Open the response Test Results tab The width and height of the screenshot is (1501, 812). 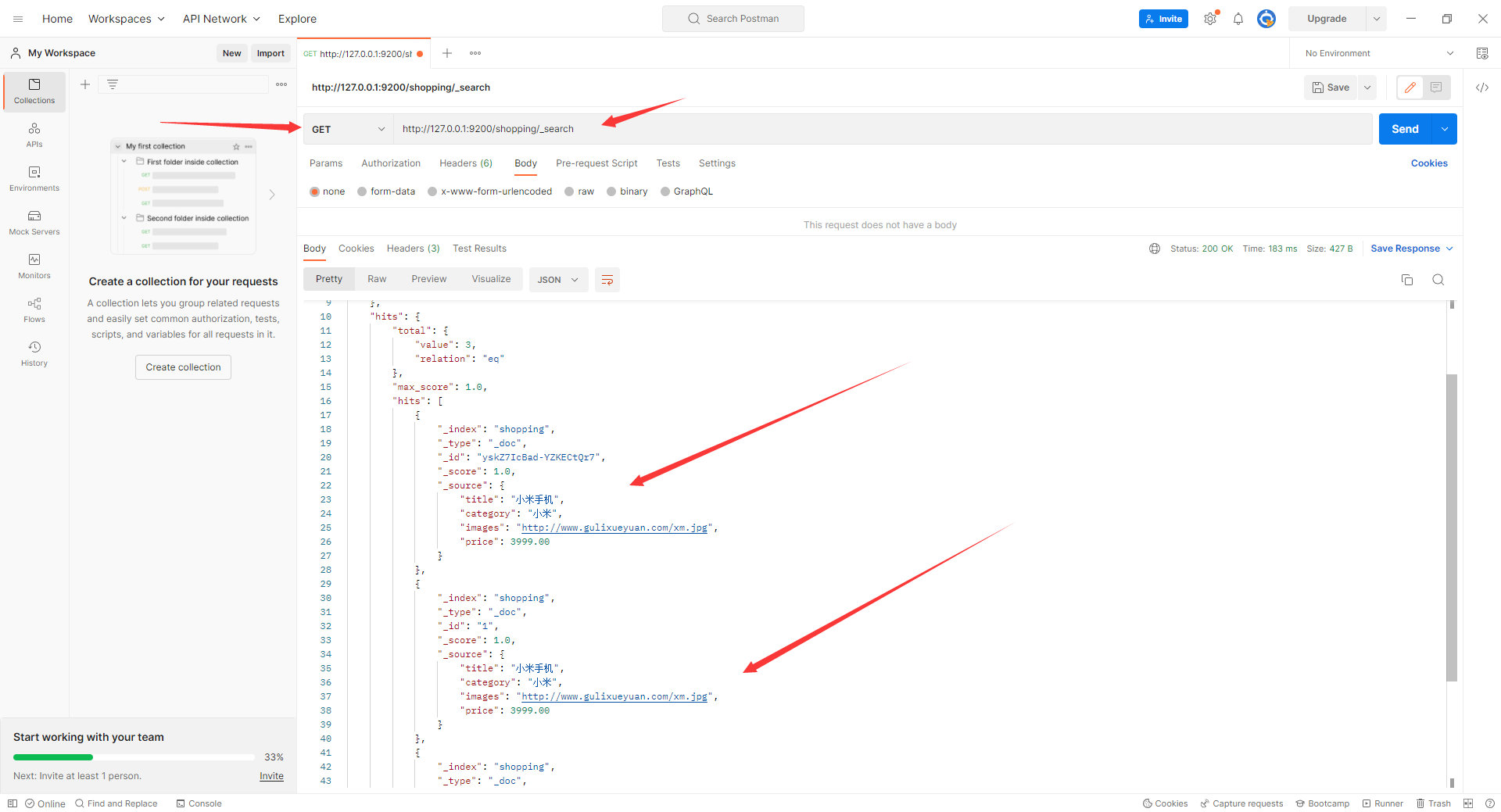479,249
